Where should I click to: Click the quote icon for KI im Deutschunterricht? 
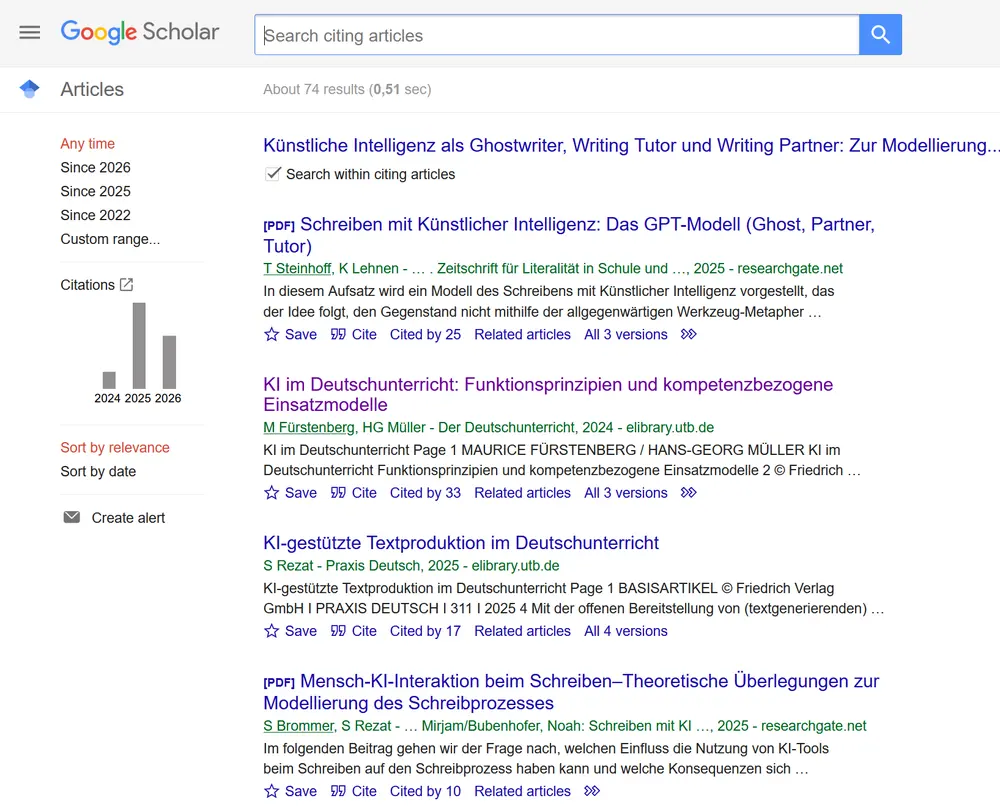coord(338,493)
